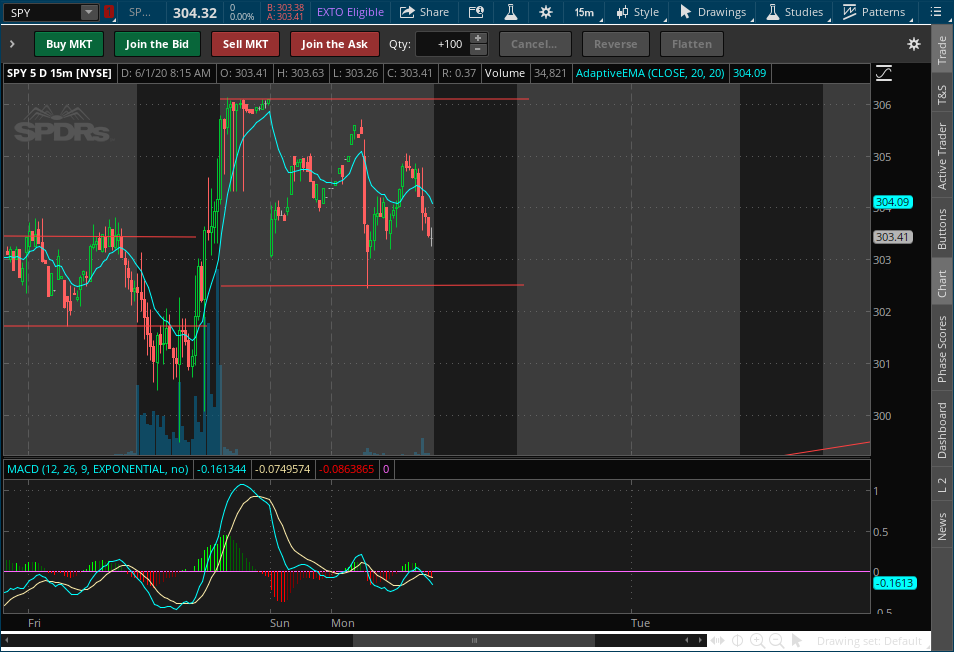Open the Share menu in chart toolbar

[424, 12]
